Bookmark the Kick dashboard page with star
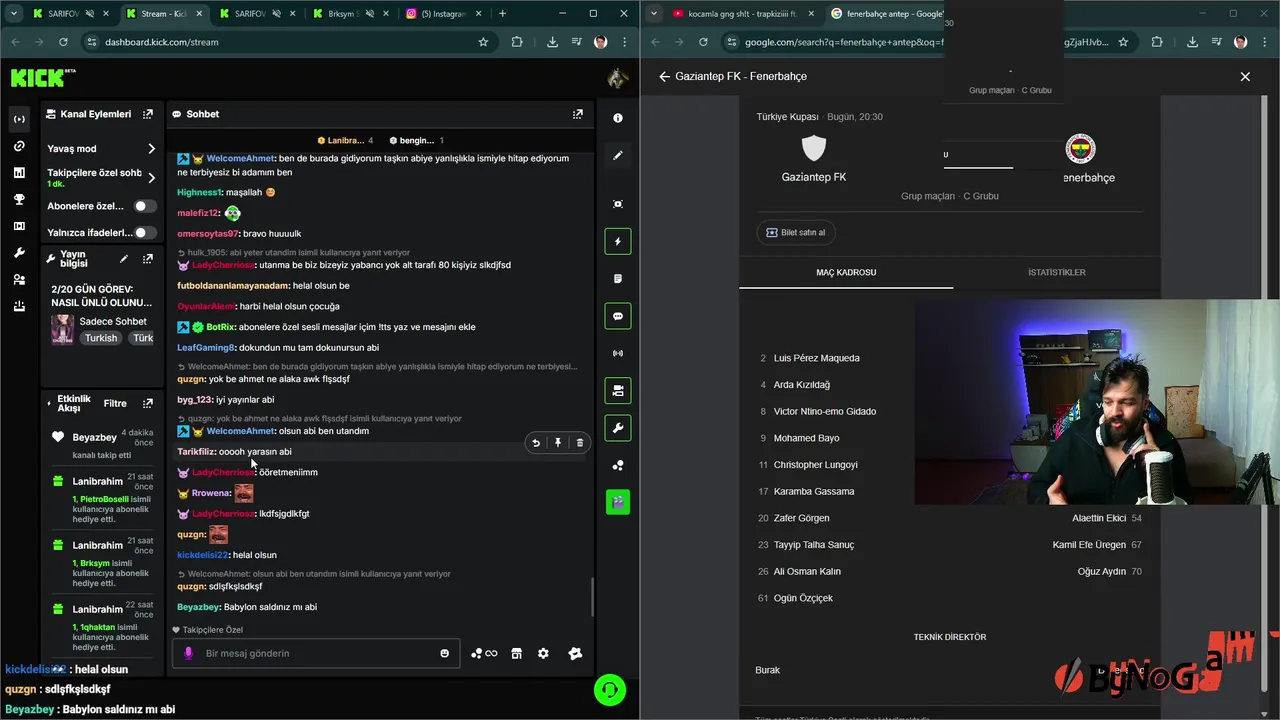1280x720 pixels. [483, 42]
